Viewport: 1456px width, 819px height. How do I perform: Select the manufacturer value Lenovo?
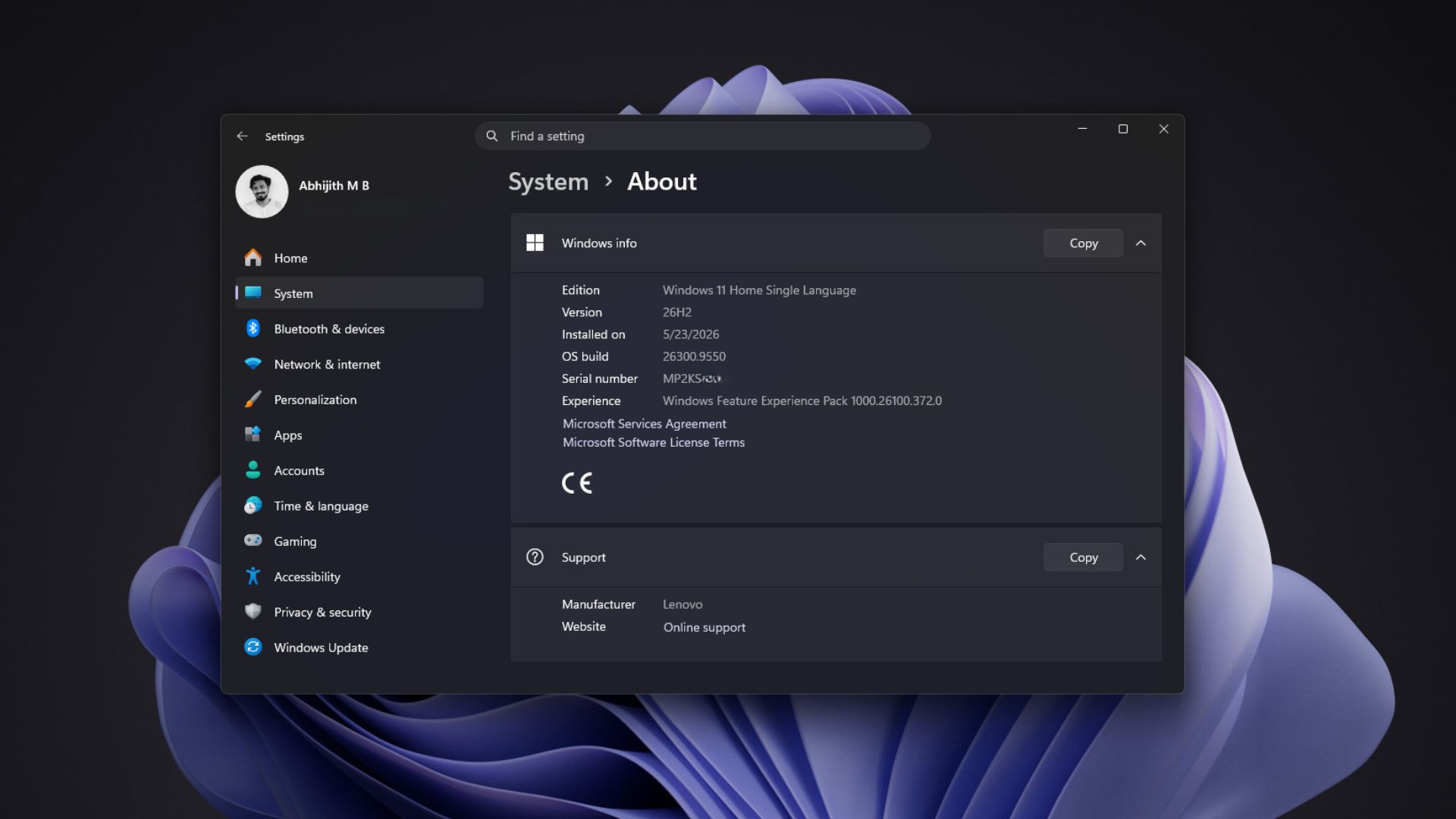point(682,604)
